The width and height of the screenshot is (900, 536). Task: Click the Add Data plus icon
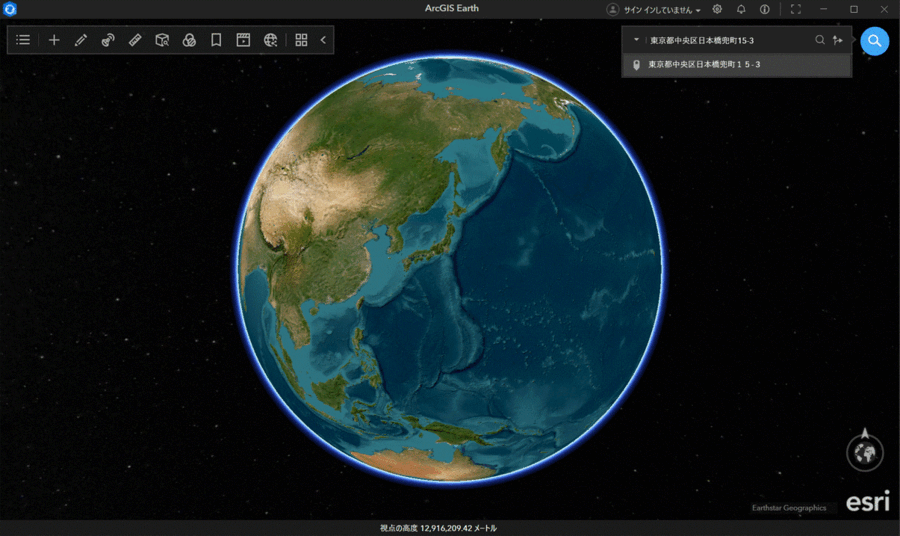[x=54, y=40]
